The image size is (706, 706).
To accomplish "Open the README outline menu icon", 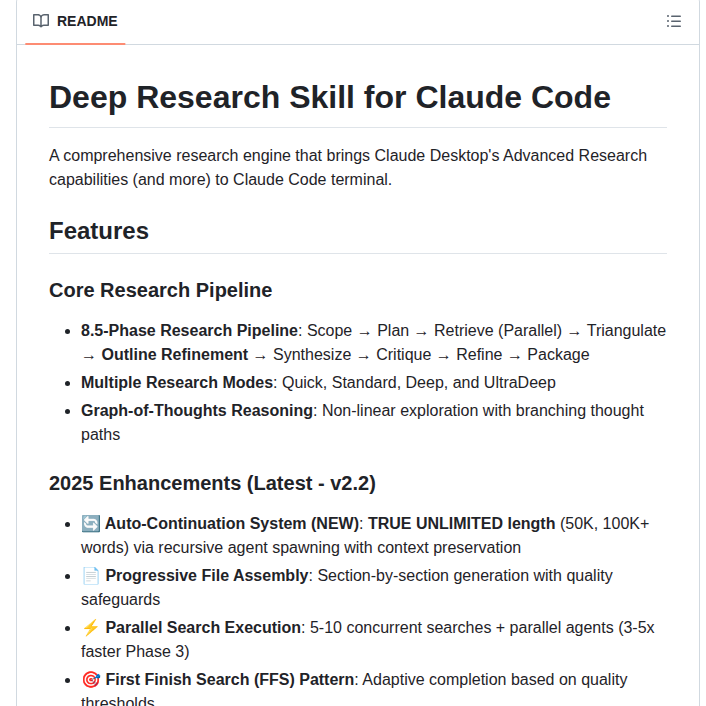I will coord(674,21).
